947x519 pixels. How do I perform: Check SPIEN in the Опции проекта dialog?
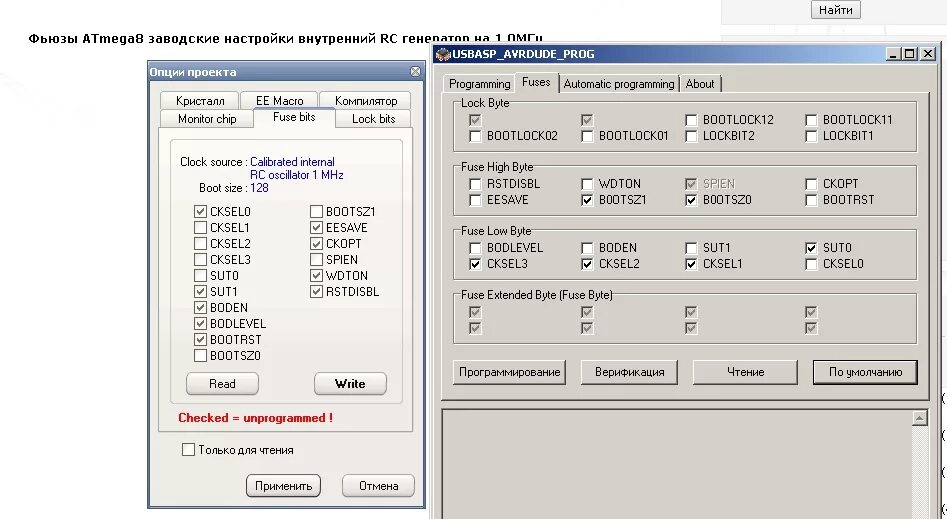click(x=316, y=260)
